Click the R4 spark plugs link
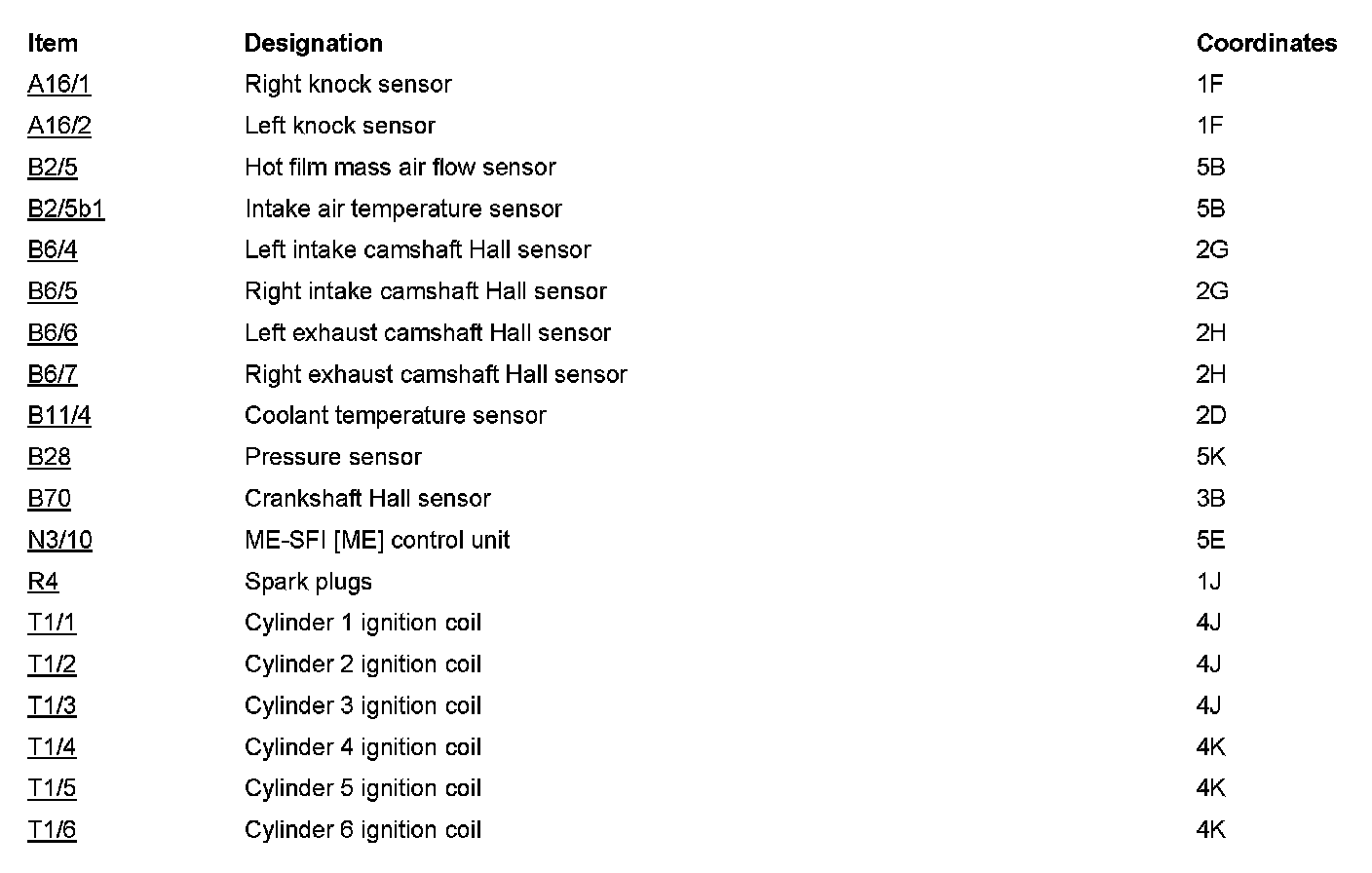1372x873 pixels. click(43, 582)
